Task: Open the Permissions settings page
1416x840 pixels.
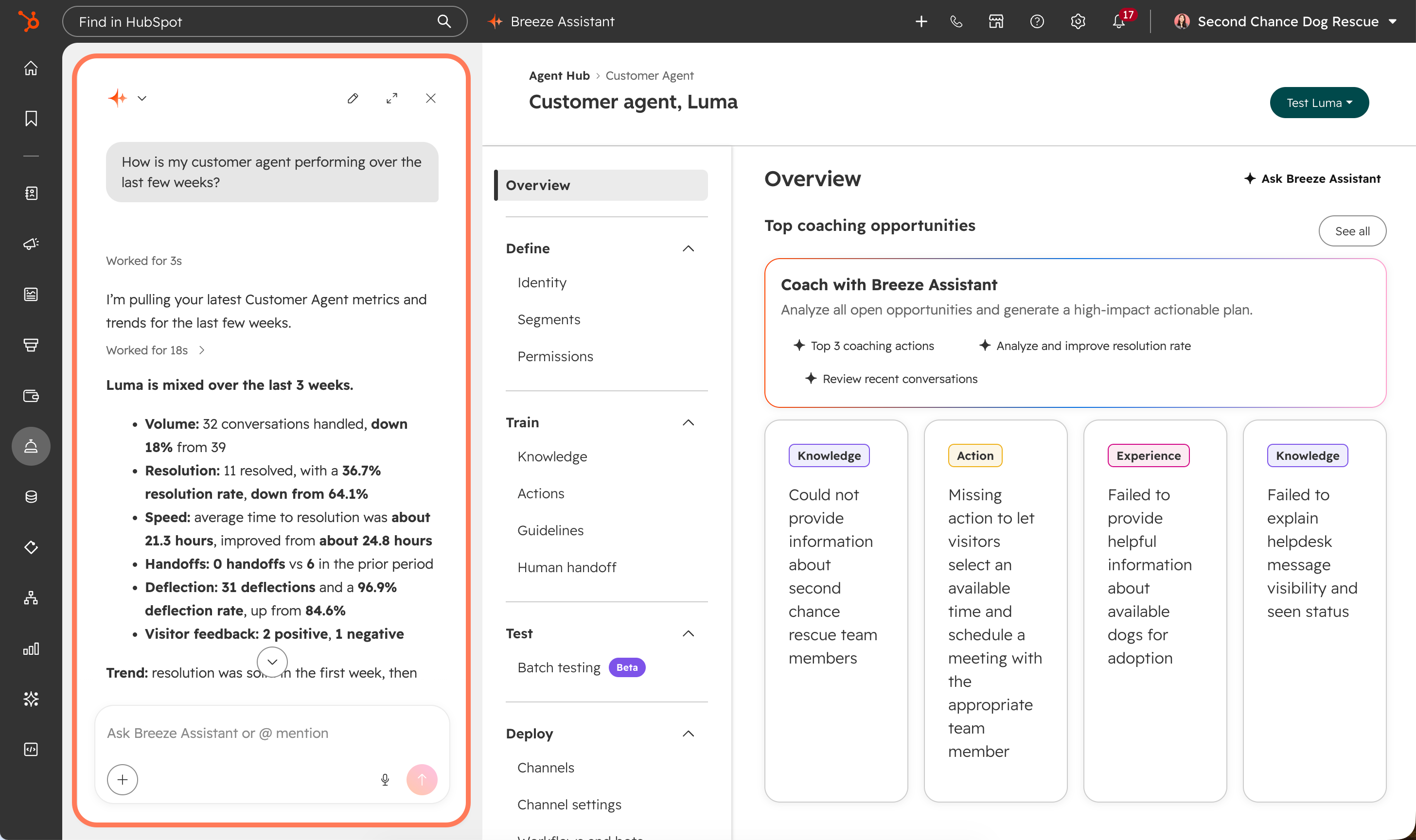Action: point(555,357)
